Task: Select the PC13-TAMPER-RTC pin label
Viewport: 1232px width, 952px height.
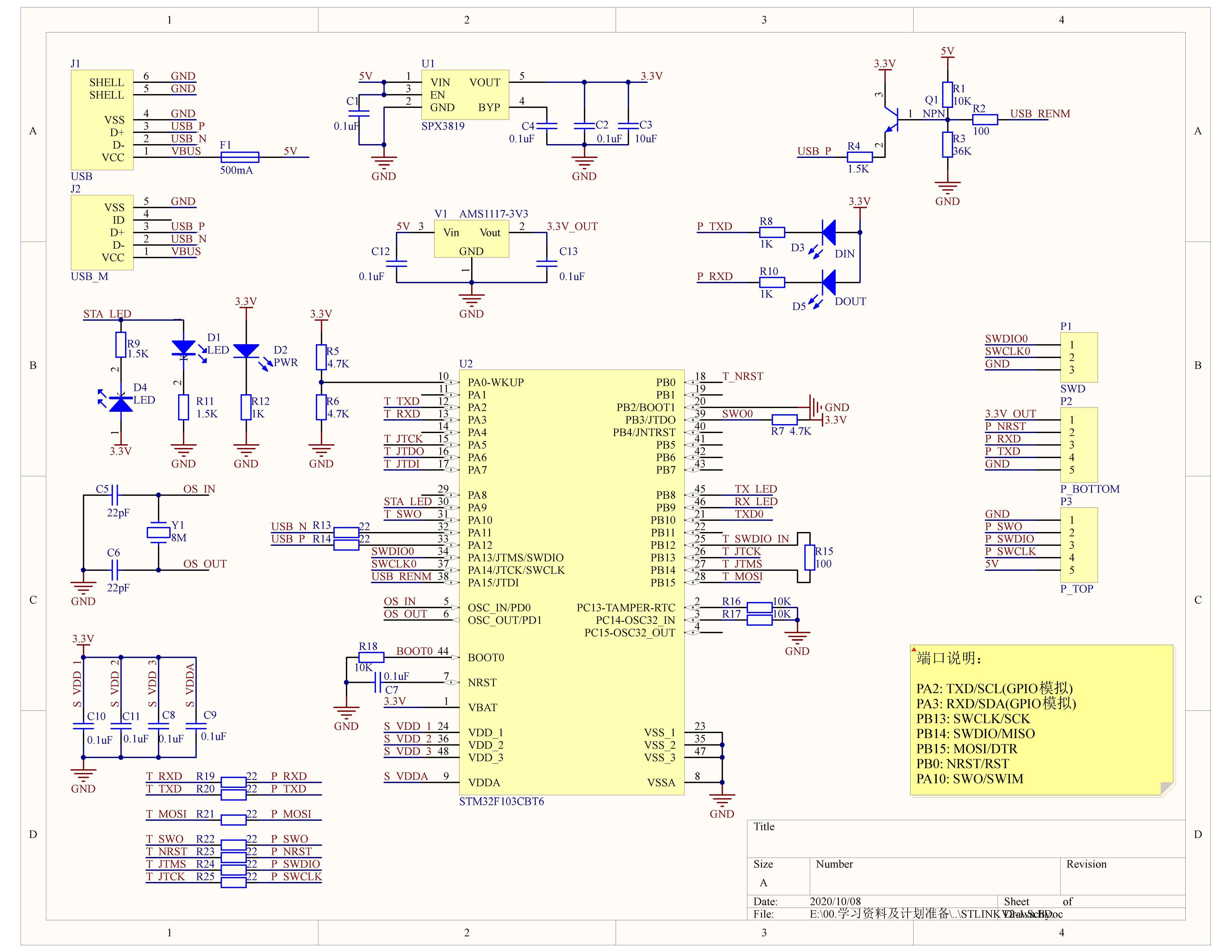Action: 626,607
